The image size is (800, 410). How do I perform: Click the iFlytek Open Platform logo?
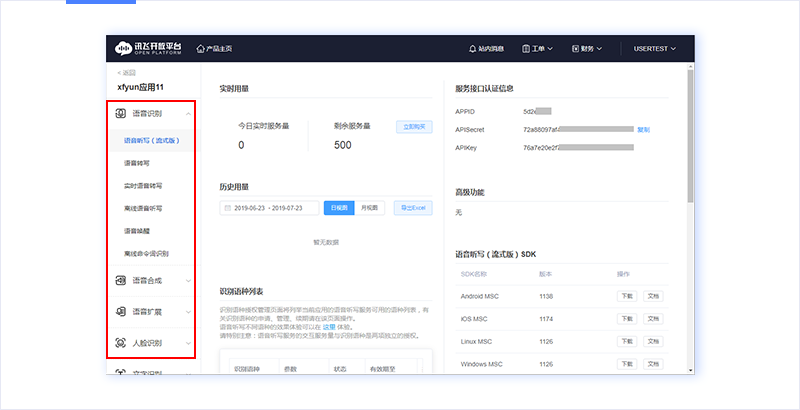click(148, 48)
